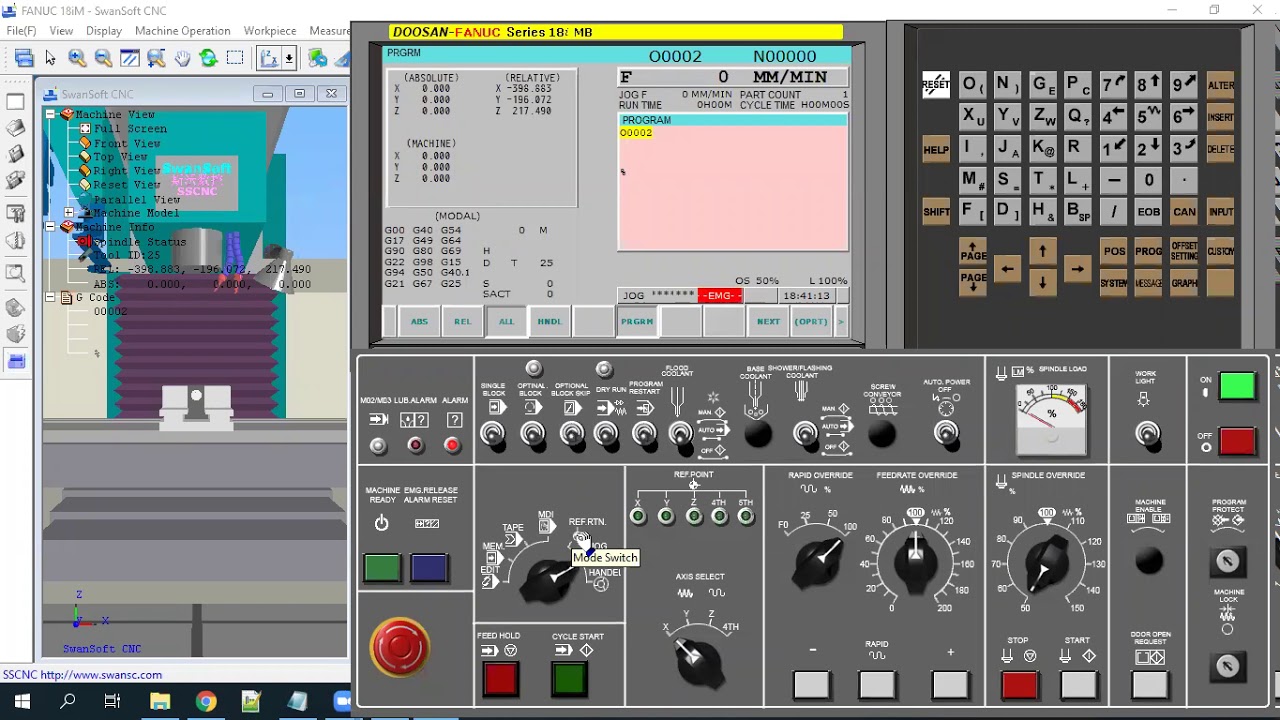The width and height of the screenshot is (1280, 720).
Task: Click the Axis Select rotary knob
Action: point(696,660)
